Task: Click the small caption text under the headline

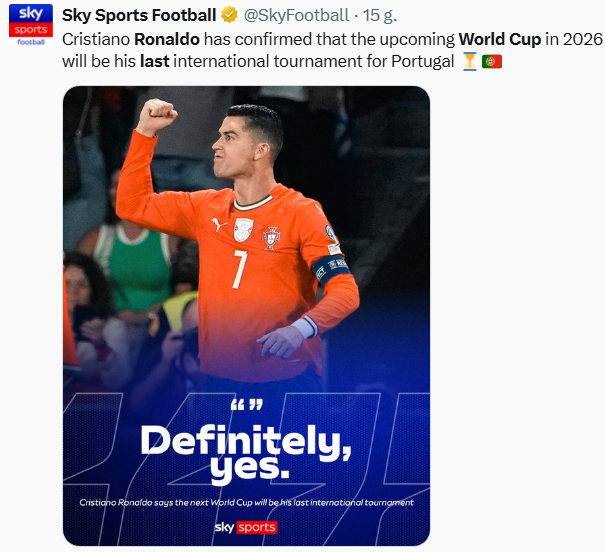Action: [x=246, y=502]
